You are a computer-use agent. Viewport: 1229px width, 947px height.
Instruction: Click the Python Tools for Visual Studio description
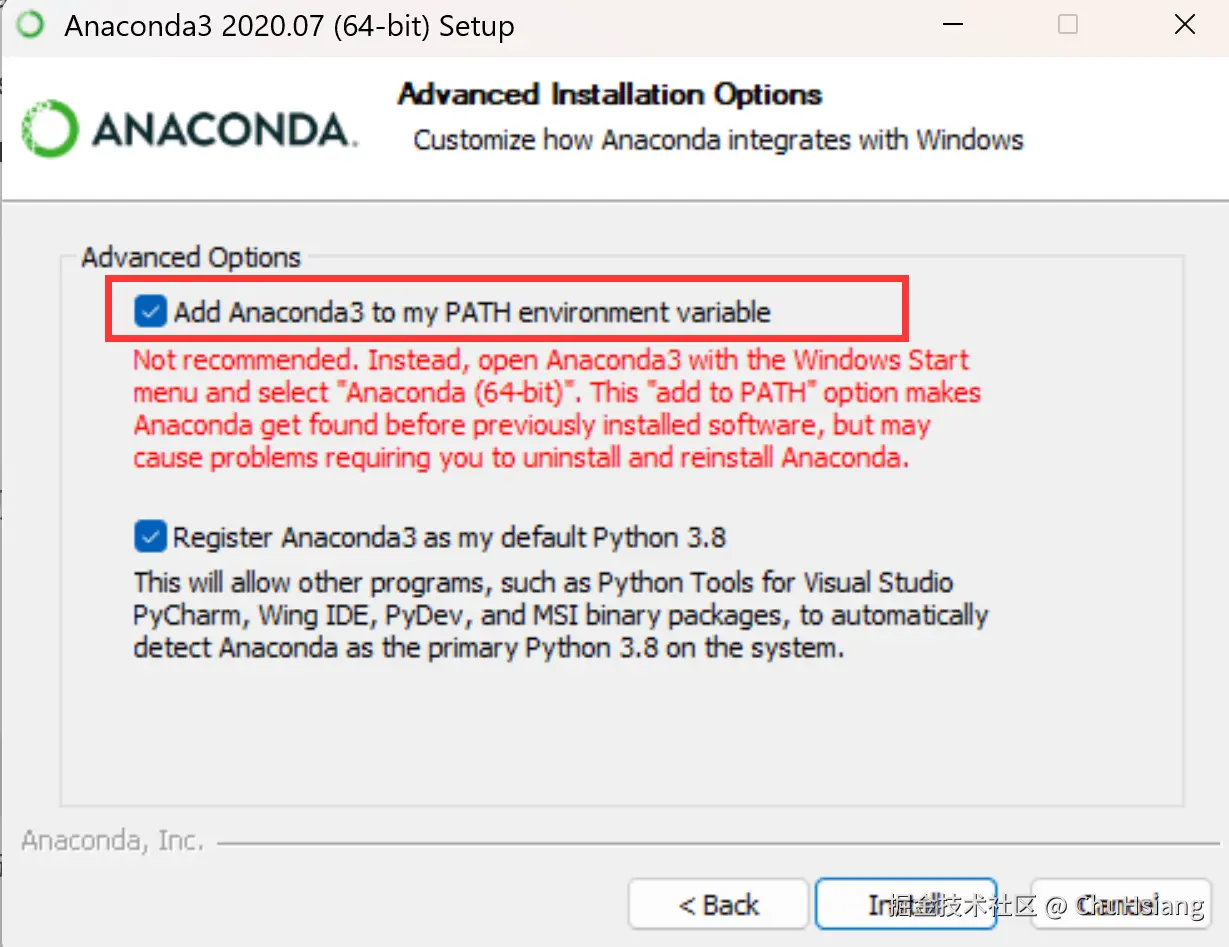[x=560, y=614]
